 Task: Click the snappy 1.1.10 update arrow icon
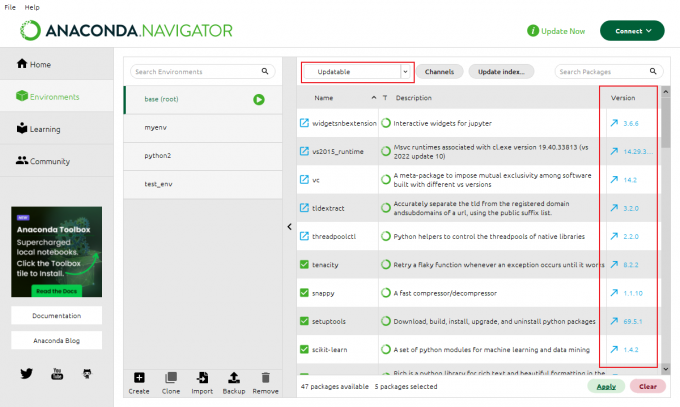tap(614, 293)
